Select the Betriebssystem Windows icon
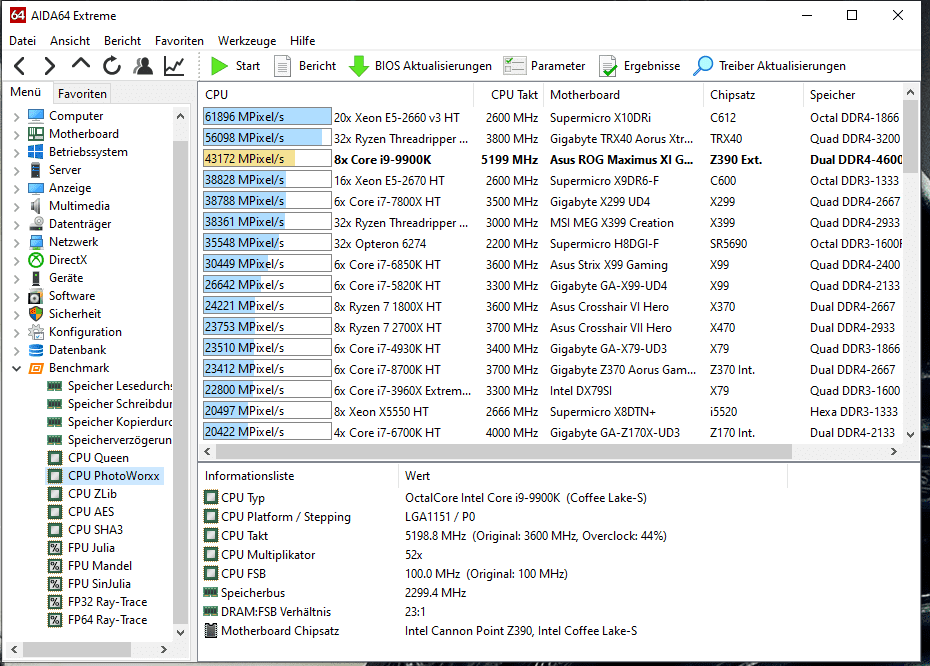The image size is (930, 666). pos(36,152)
